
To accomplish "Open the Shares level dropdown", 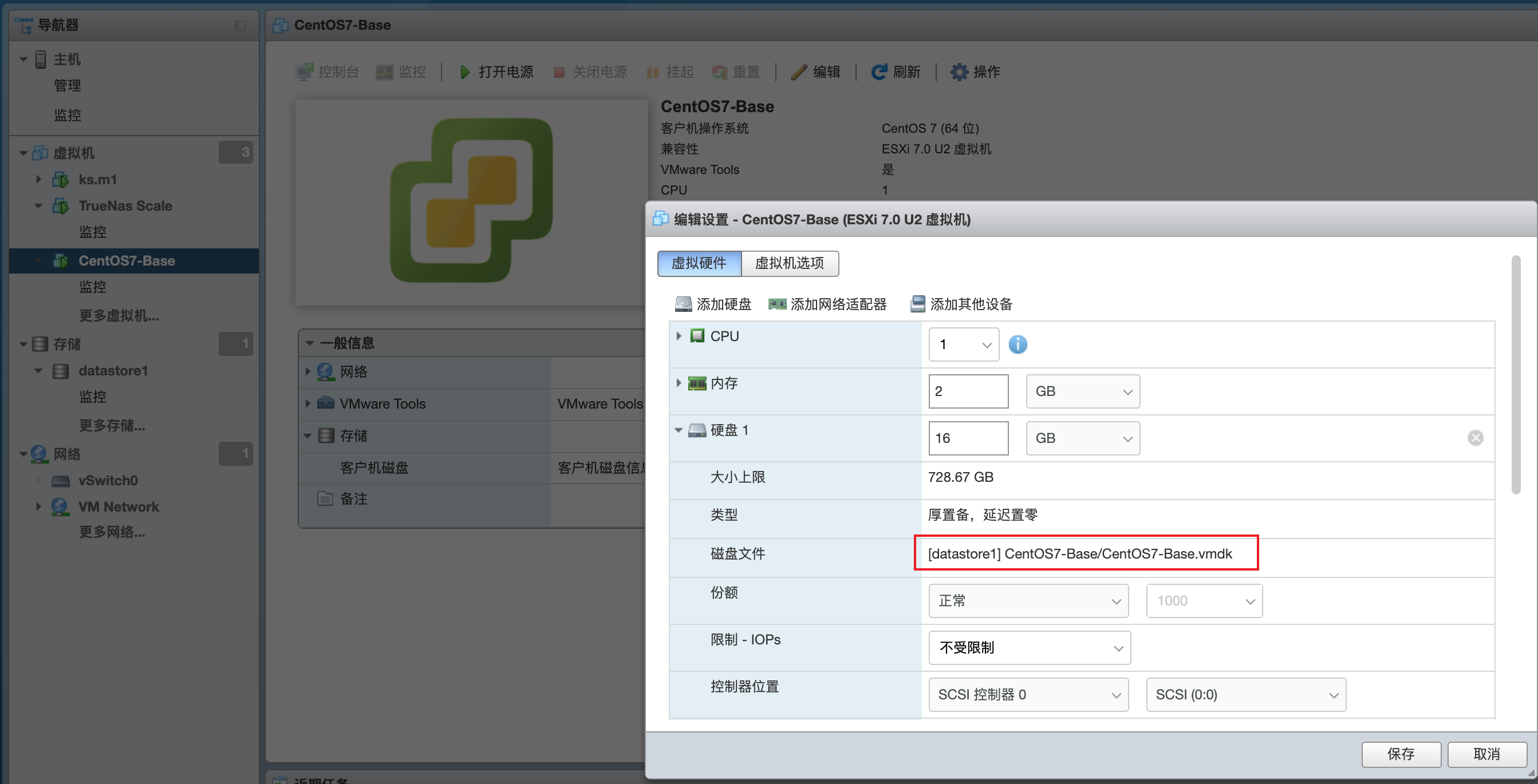I will 1028,601.
